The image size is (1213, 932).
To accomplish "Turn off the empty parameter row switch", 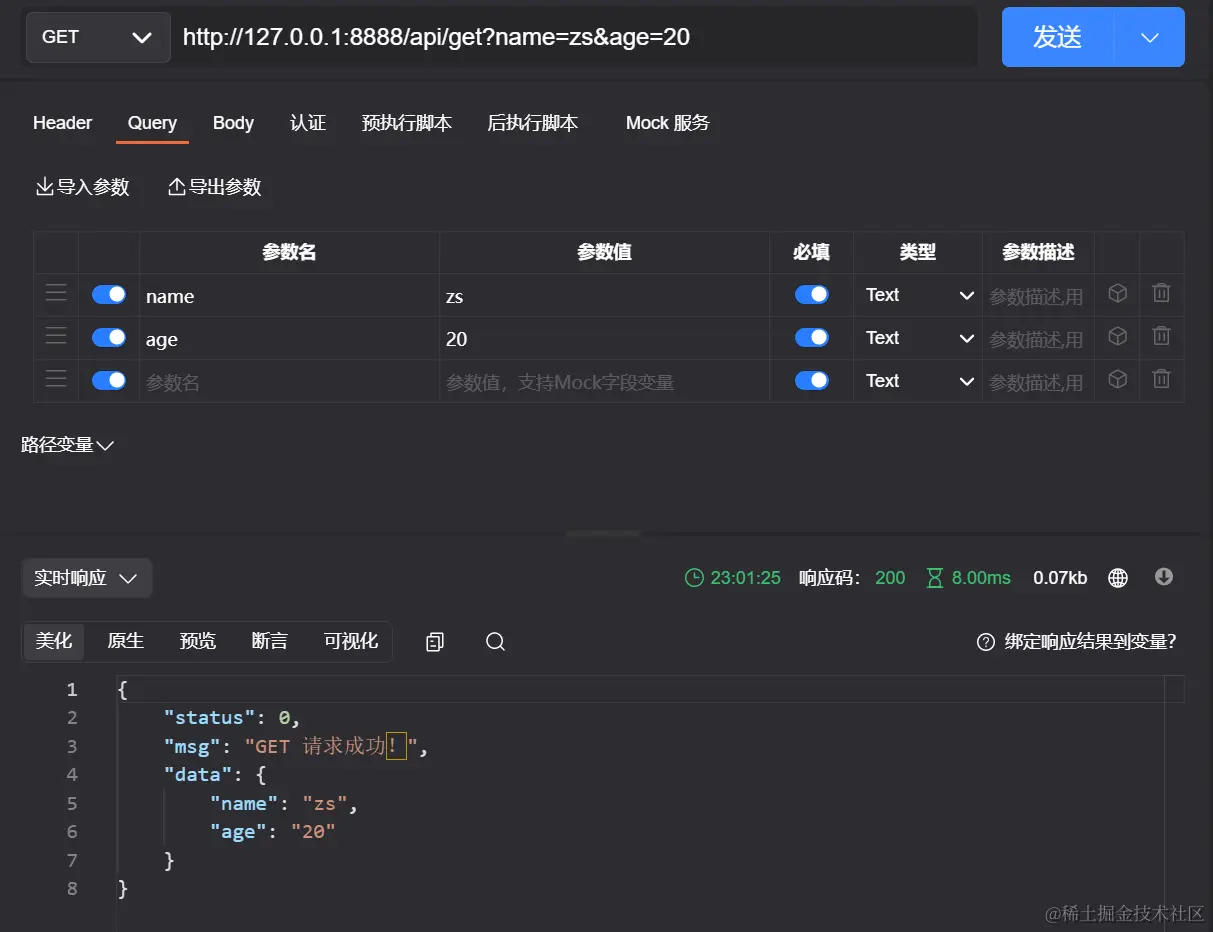I will [108, 380].
